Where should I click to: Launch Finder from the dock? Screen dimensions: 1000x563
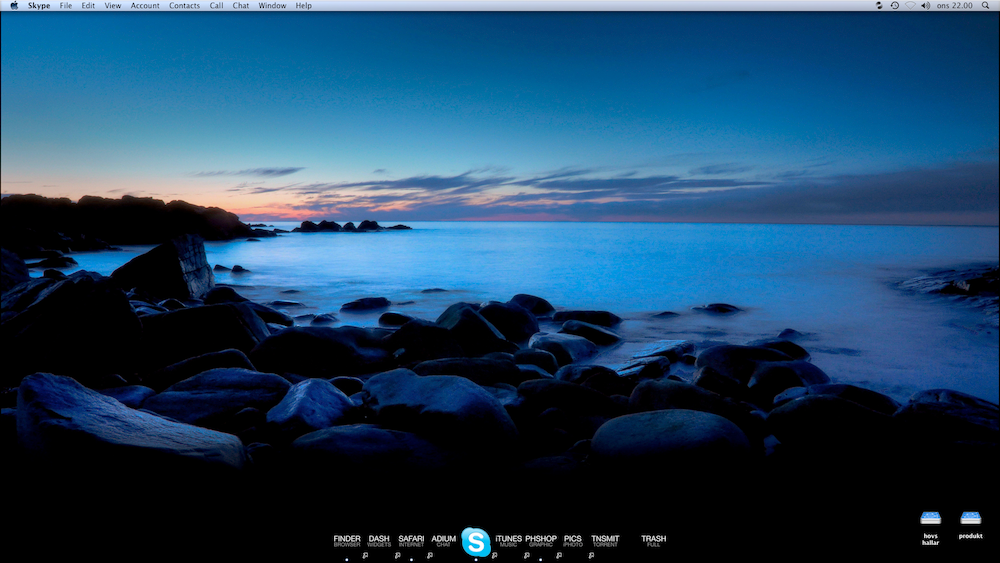pos(347,540)
